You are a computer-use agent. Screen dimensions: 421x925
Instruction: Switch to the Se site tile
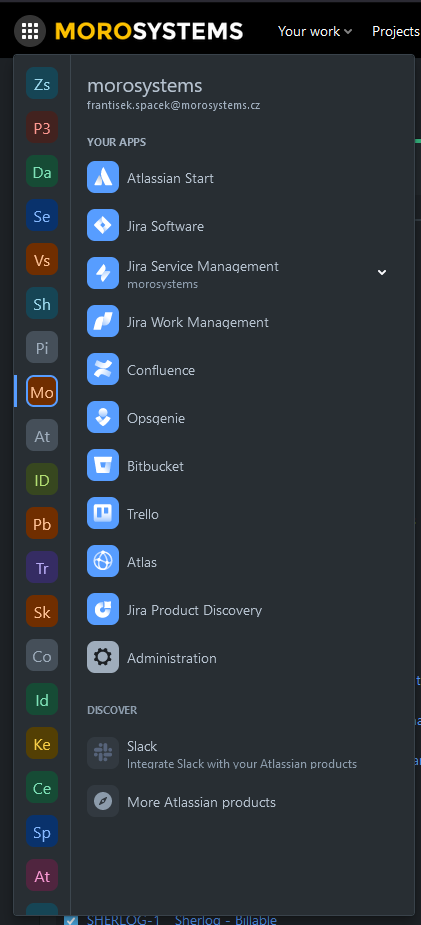42,216
